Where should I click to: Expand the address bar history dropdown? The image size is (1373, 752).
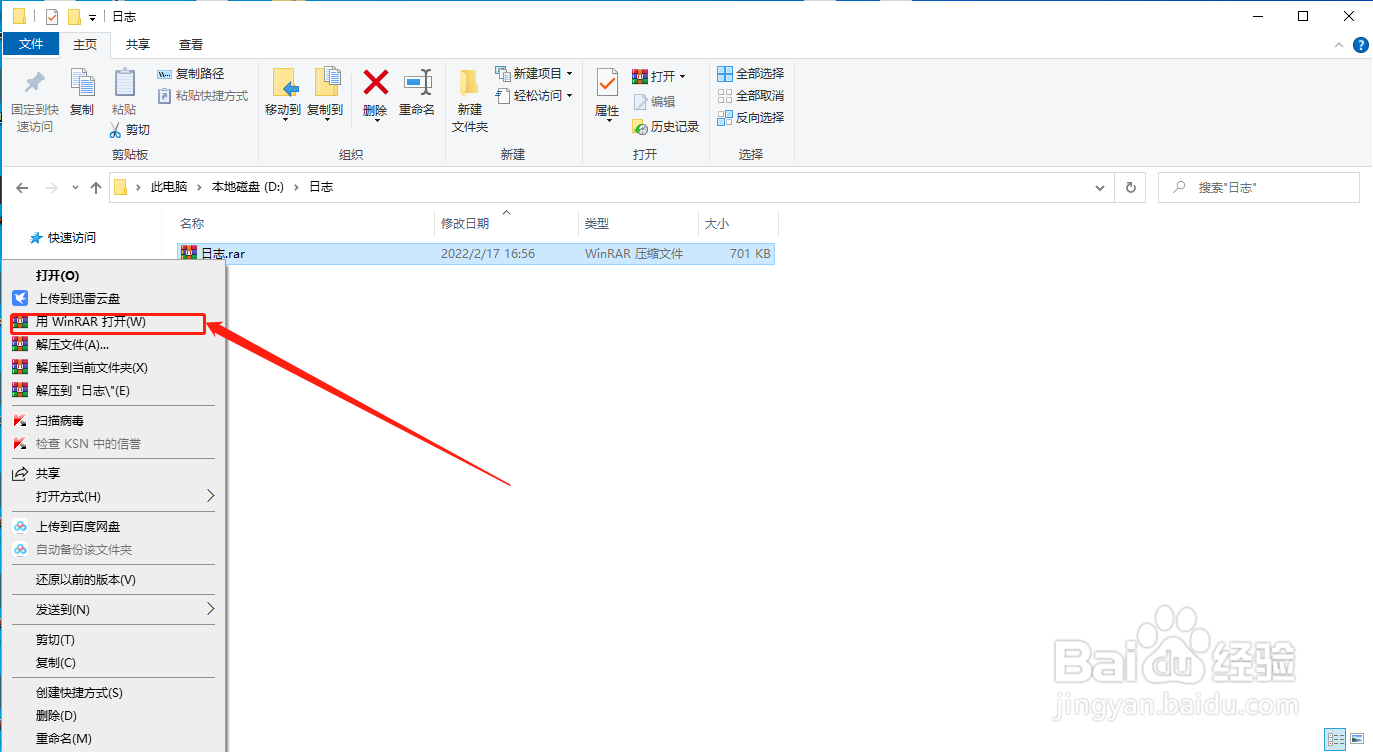point(1100,187)
